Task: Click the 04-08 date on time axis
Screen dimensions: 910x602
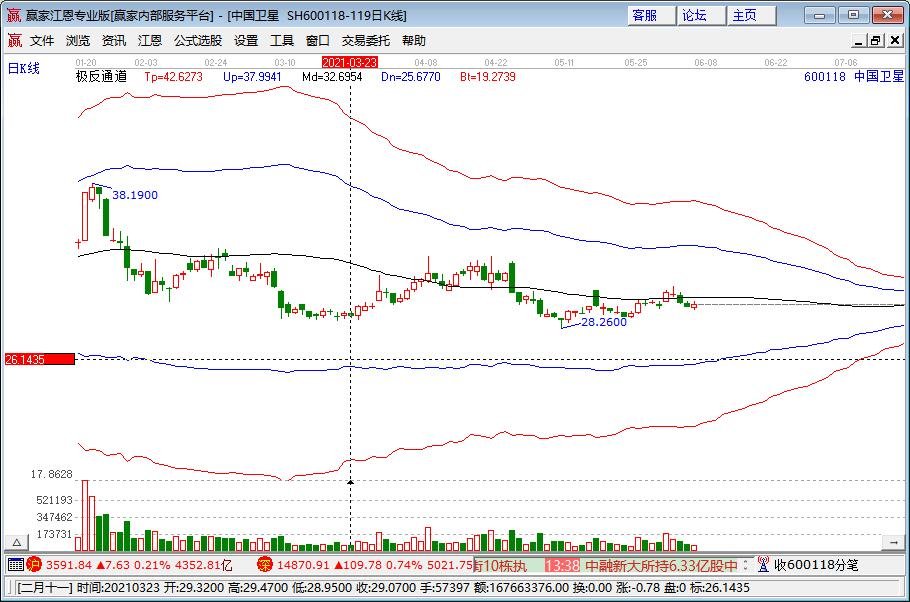Action: point(425,63)
